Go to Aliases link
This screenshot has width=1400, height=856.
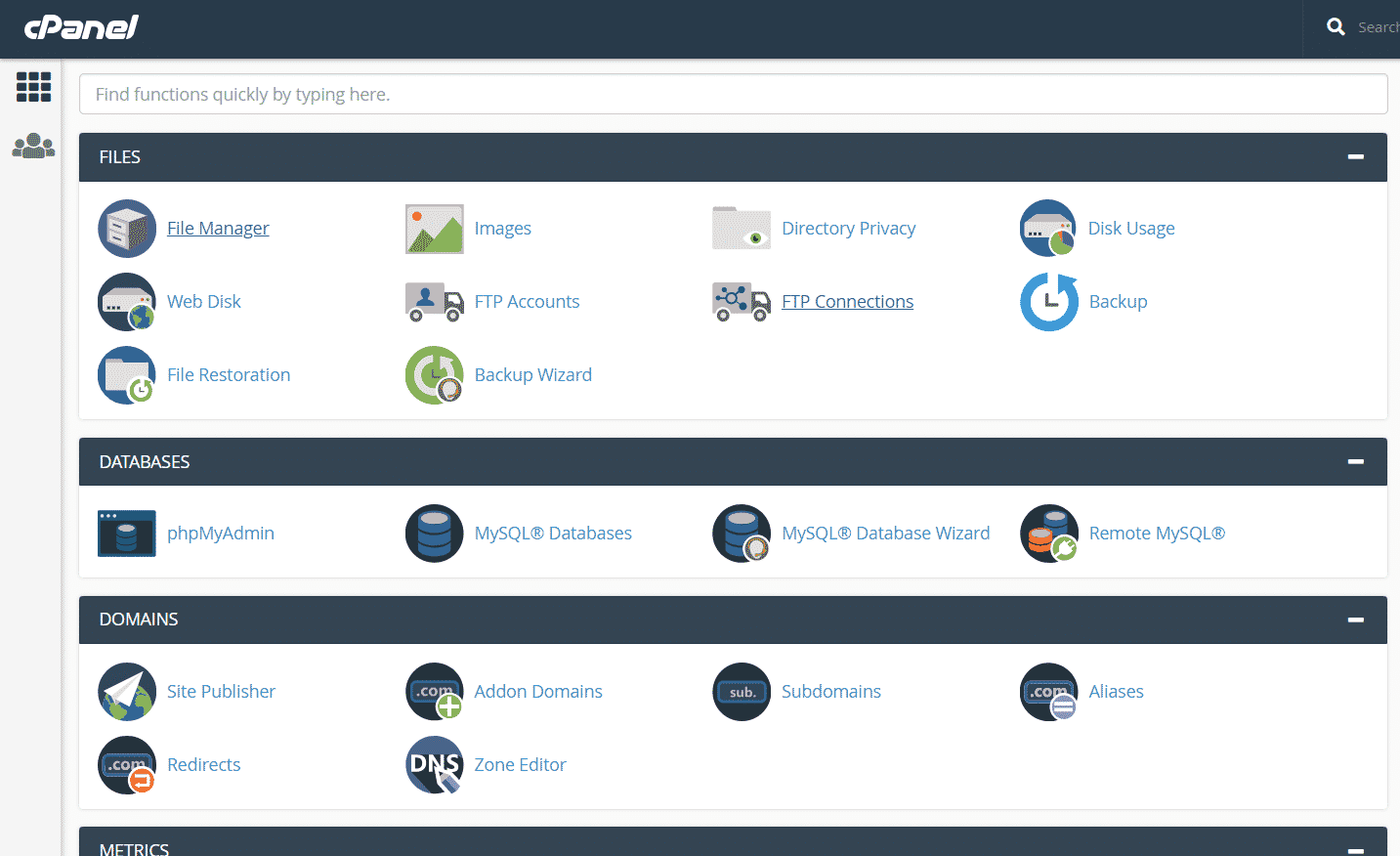click(x=1117, y=692)
